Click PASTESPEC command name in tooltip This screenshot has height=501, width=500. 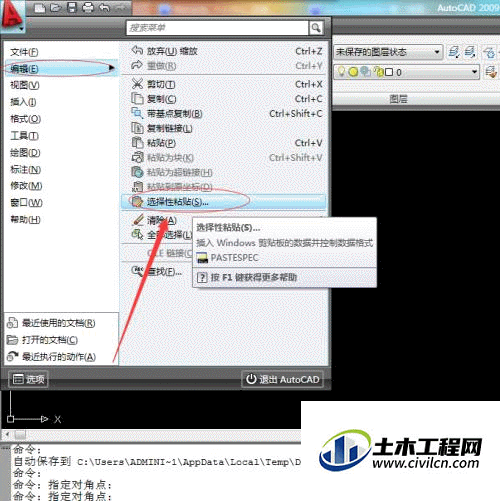pos(234,258)
